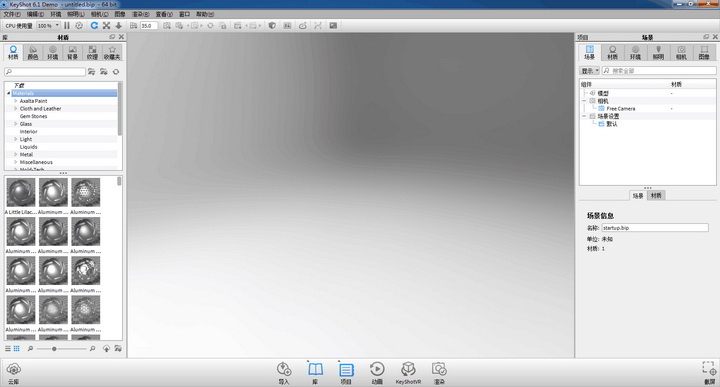Collapse the 场景设置 node in scene tree
The width and height of the screenshot is (720, 387).
(584, 116)
